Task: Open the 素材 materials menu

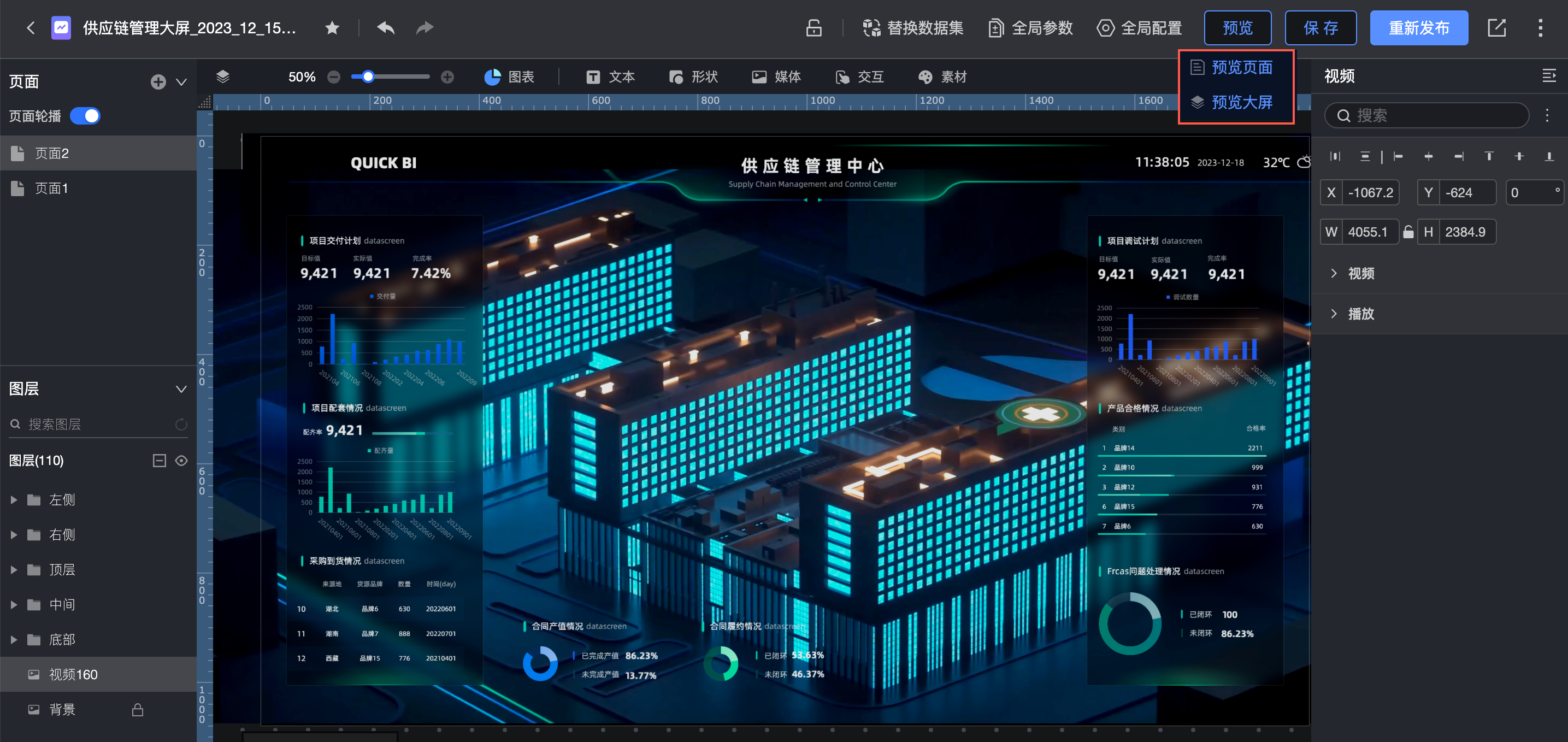Action: pos(942,76)
